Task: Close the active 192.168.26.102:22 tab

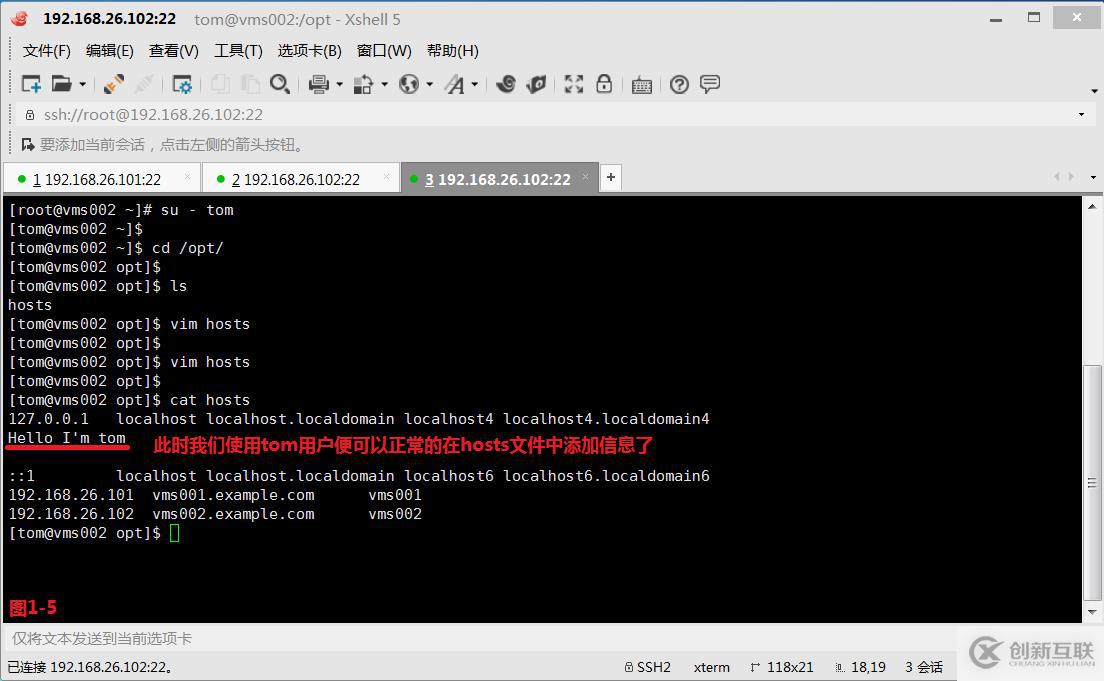Action: (x=585, y=177)
